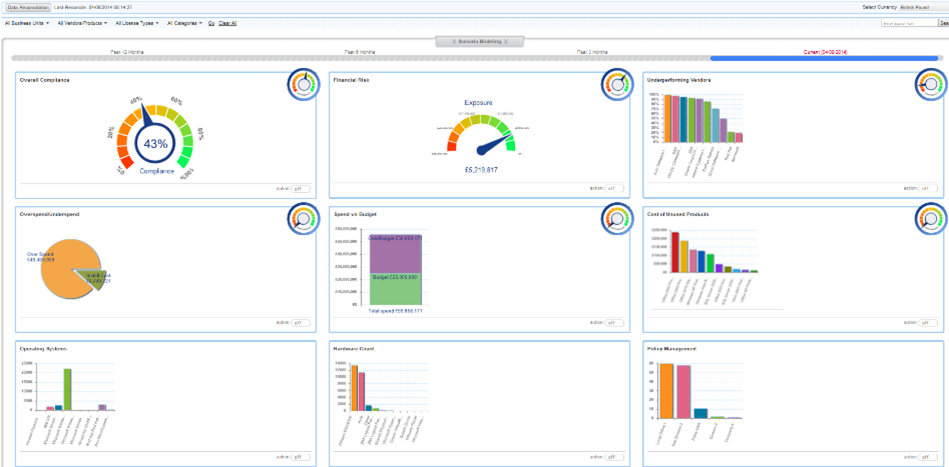Click the Clear All link
Viewport: 949px width, 467px height.
click(229, 22)
